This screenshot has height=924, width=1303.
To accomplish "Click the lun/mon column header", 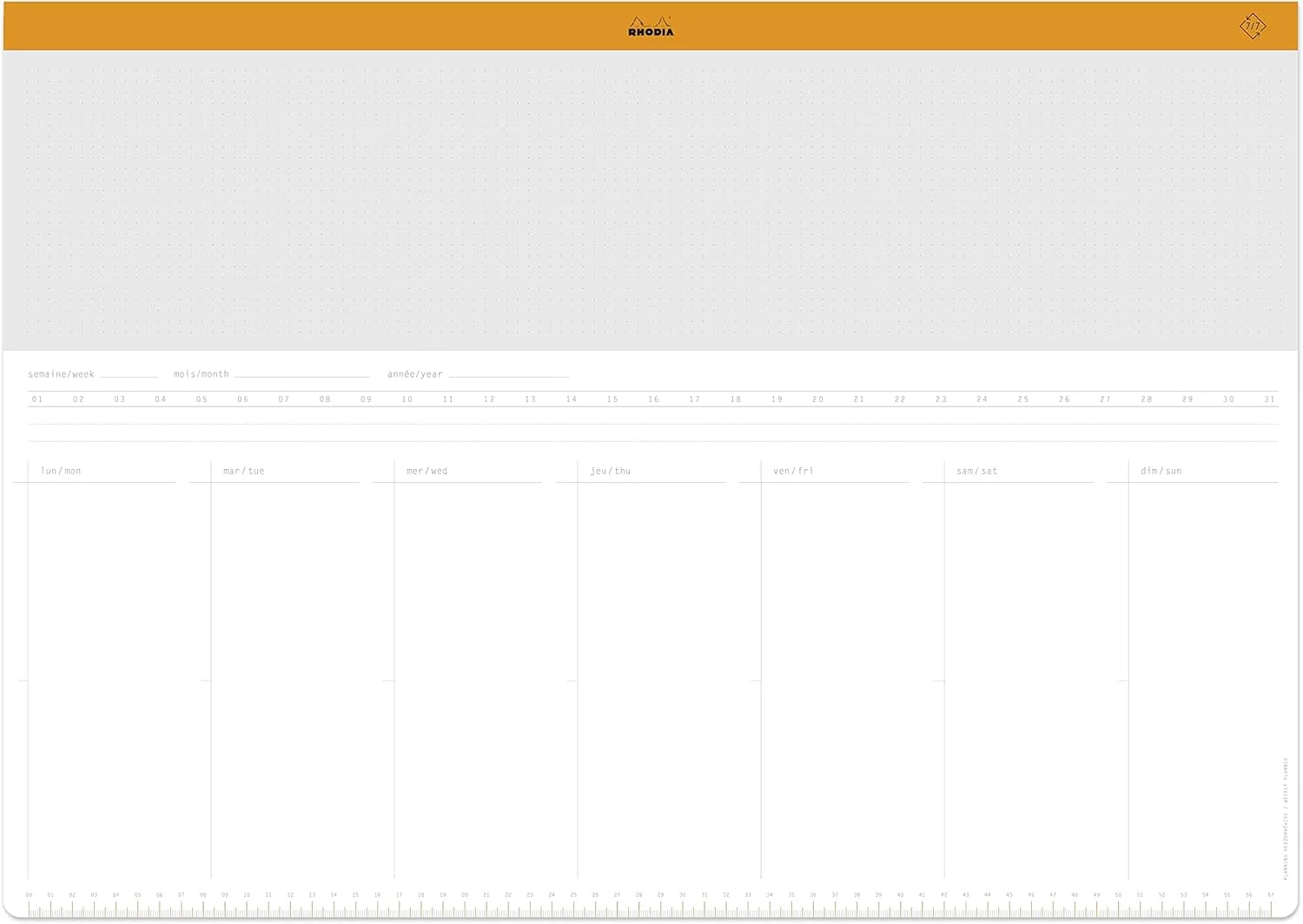I will point(61,471).
